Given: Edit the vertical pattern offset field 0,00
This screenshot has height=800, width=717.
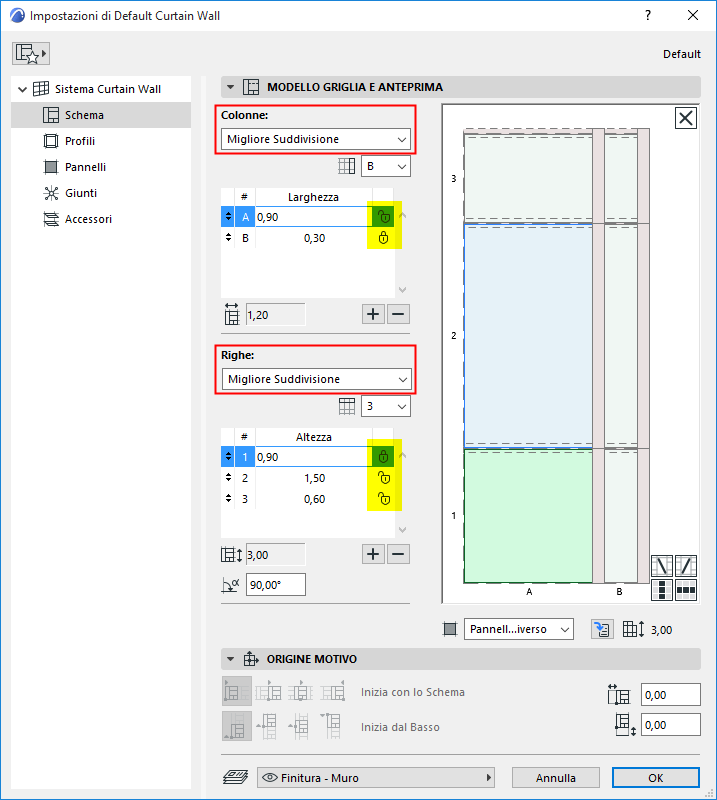Looking at the screenshot, I should [x=671, y=725].
